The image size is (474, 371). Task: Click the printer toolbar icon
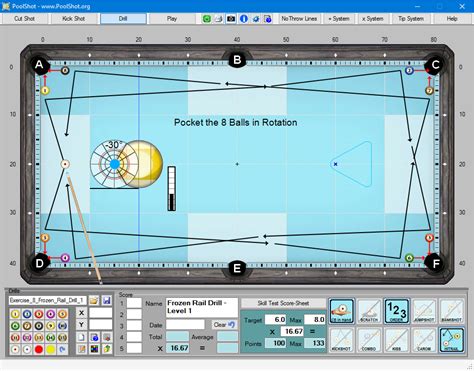click(x=219, y=19)
